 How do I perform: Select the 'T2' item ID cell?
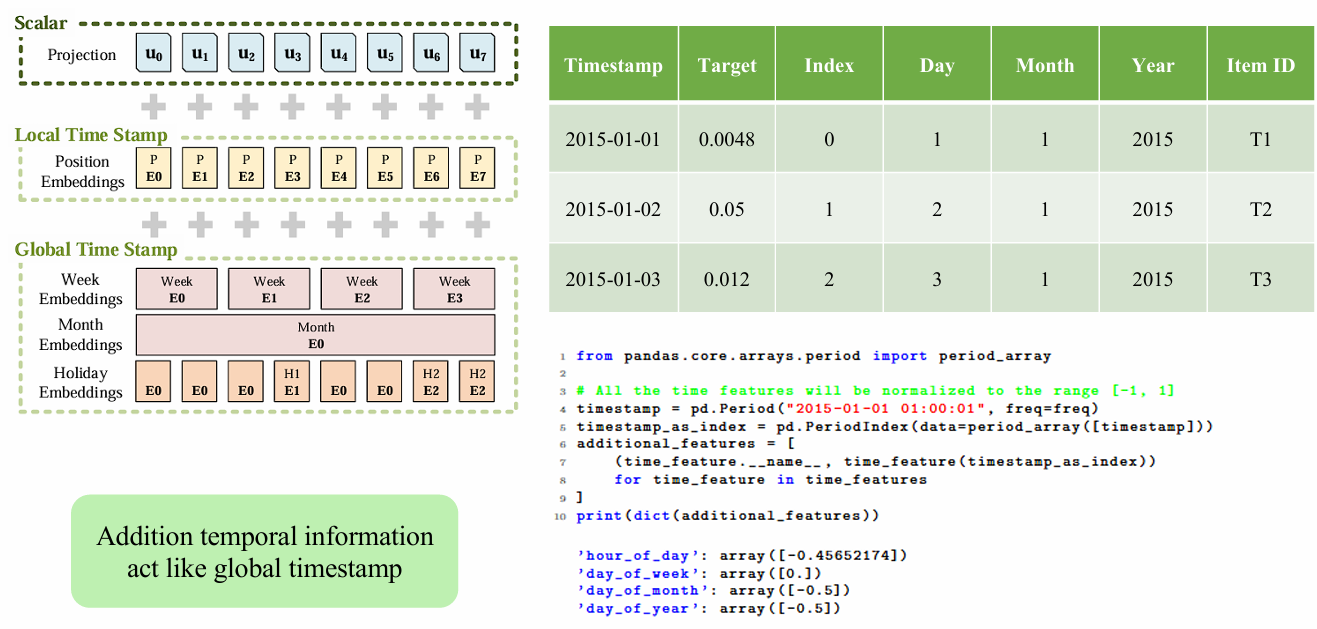click(1261, 209)
